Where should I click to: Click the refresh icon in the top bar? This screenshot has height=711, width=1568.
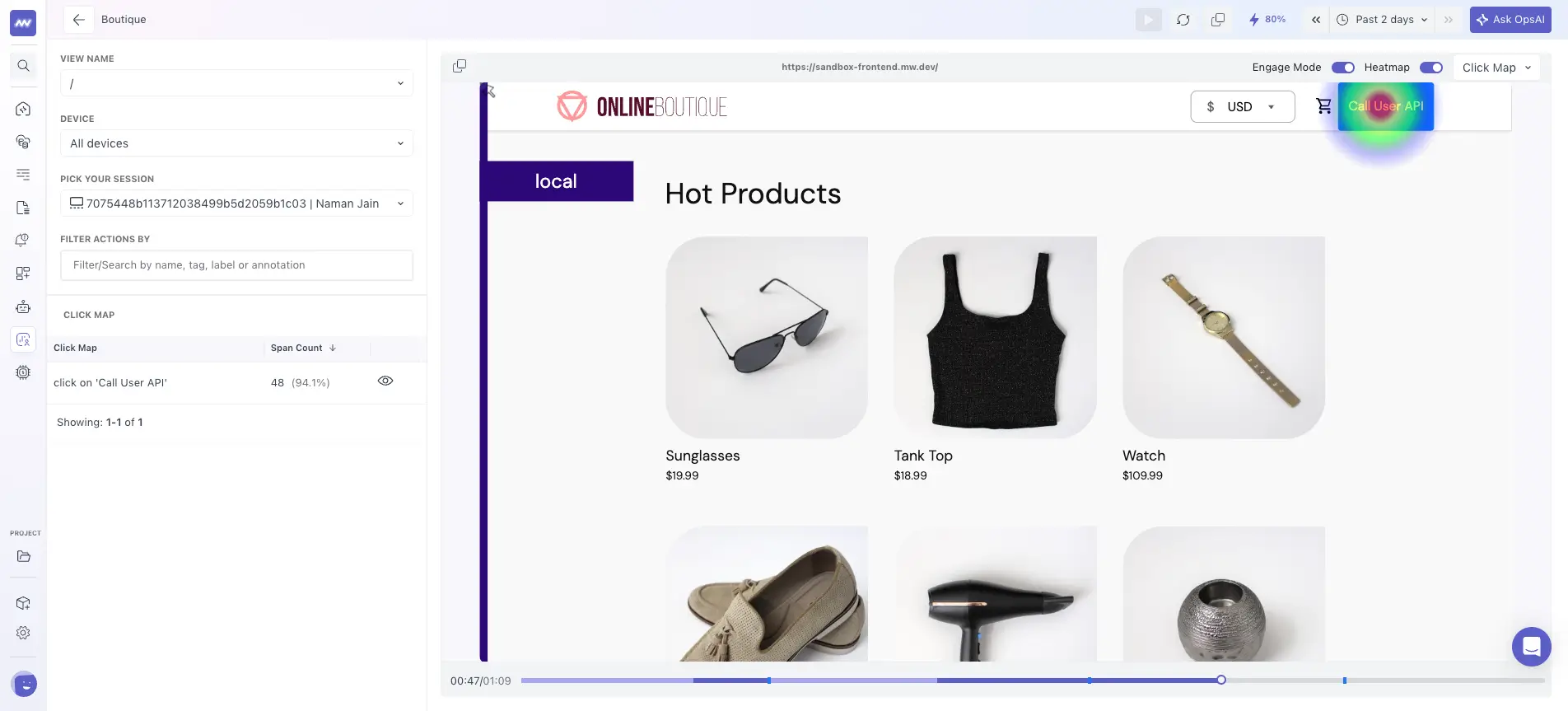click(1183, 20)
